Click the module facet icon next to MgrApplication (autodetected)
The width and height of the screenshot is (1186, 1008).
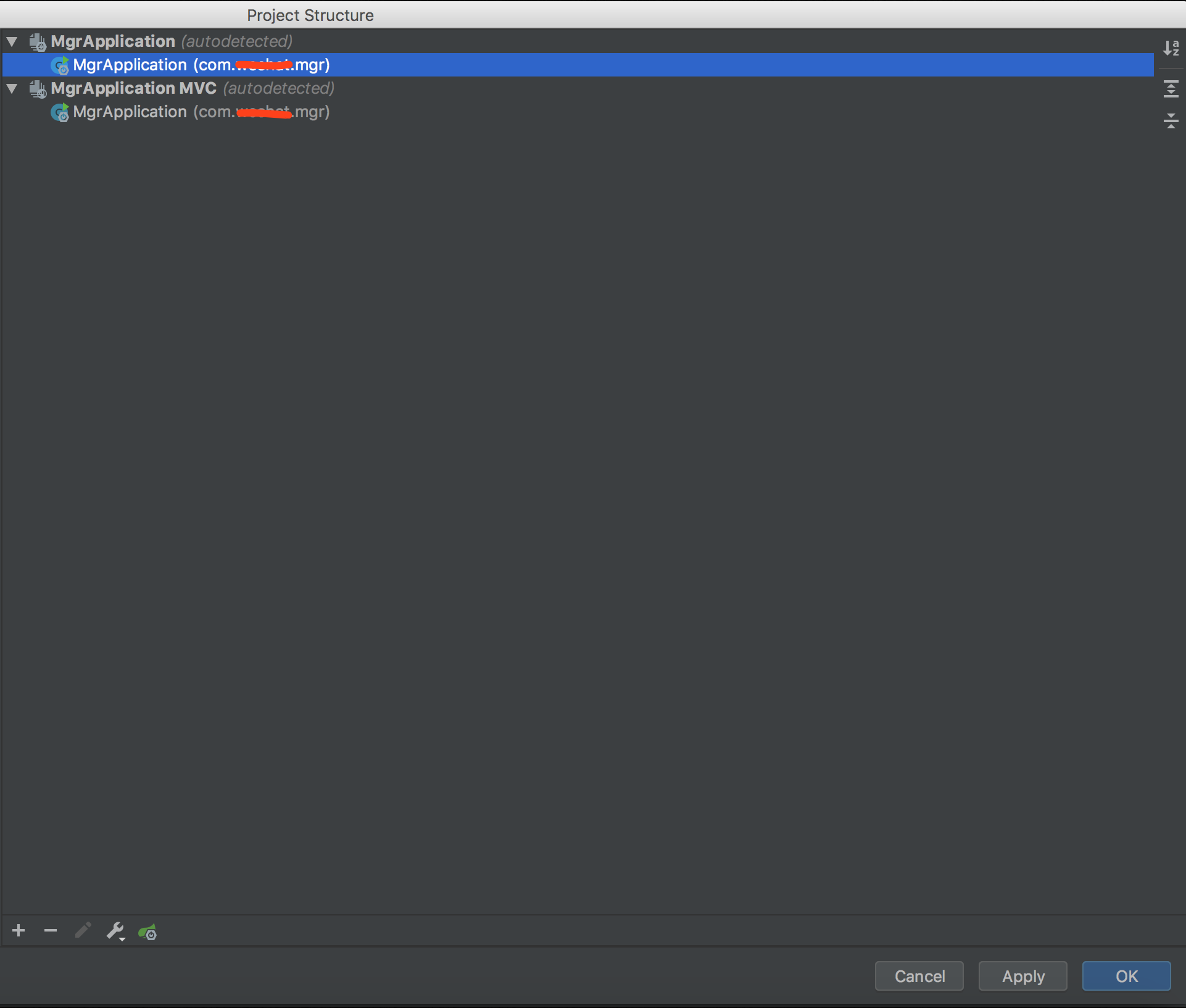(x=37, y=41)
